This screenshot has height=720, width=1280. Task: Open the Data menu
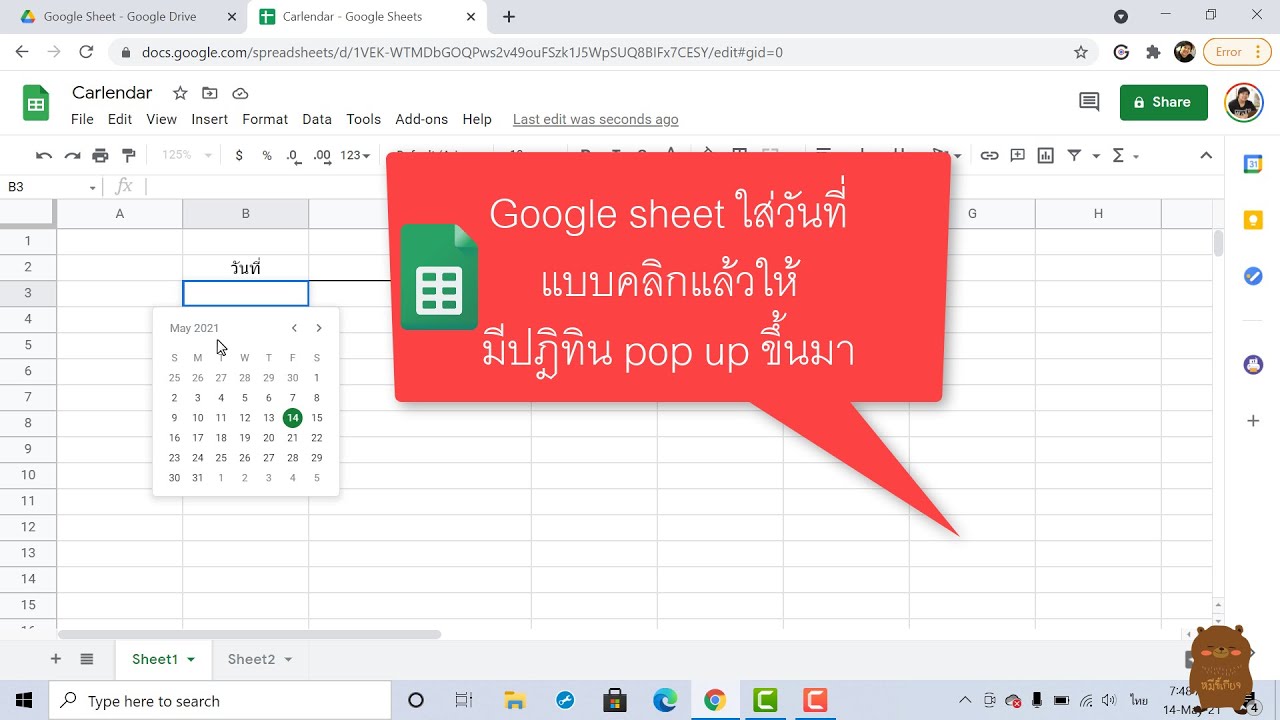[x=317, y=119]
